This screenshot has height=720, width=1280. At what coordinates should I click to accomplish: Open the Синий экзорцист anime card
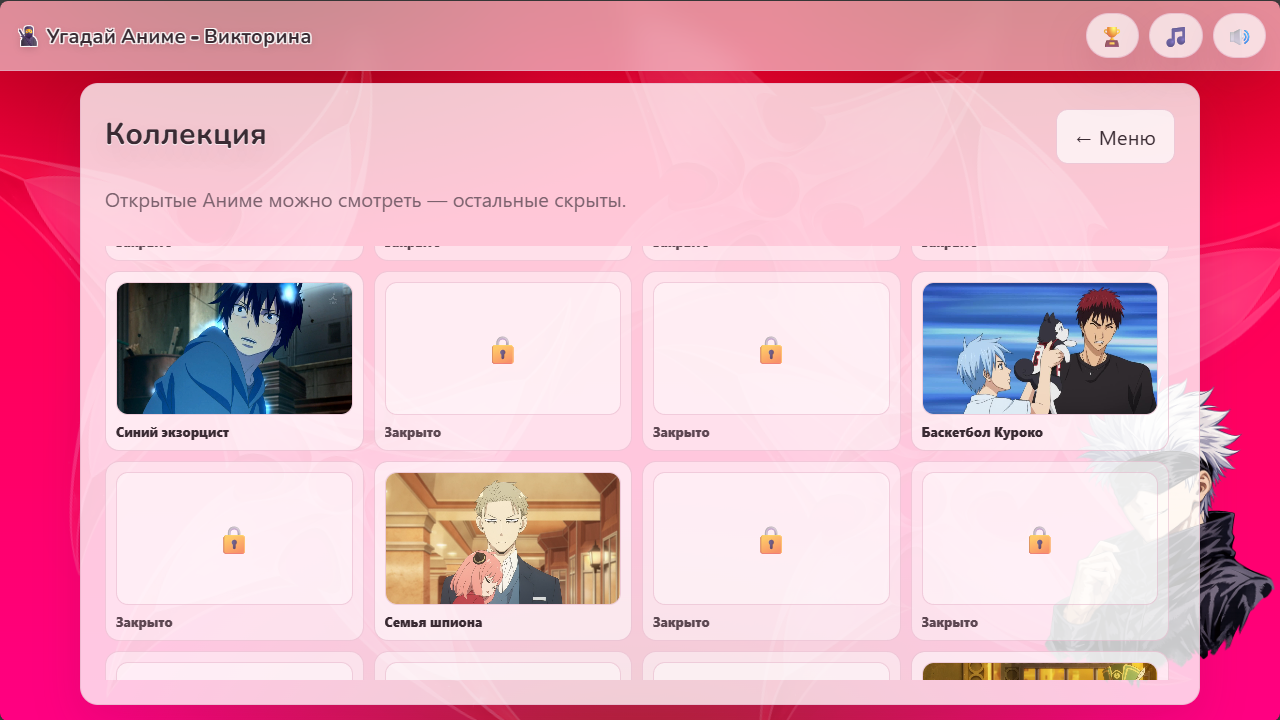(x=234, y=348)
